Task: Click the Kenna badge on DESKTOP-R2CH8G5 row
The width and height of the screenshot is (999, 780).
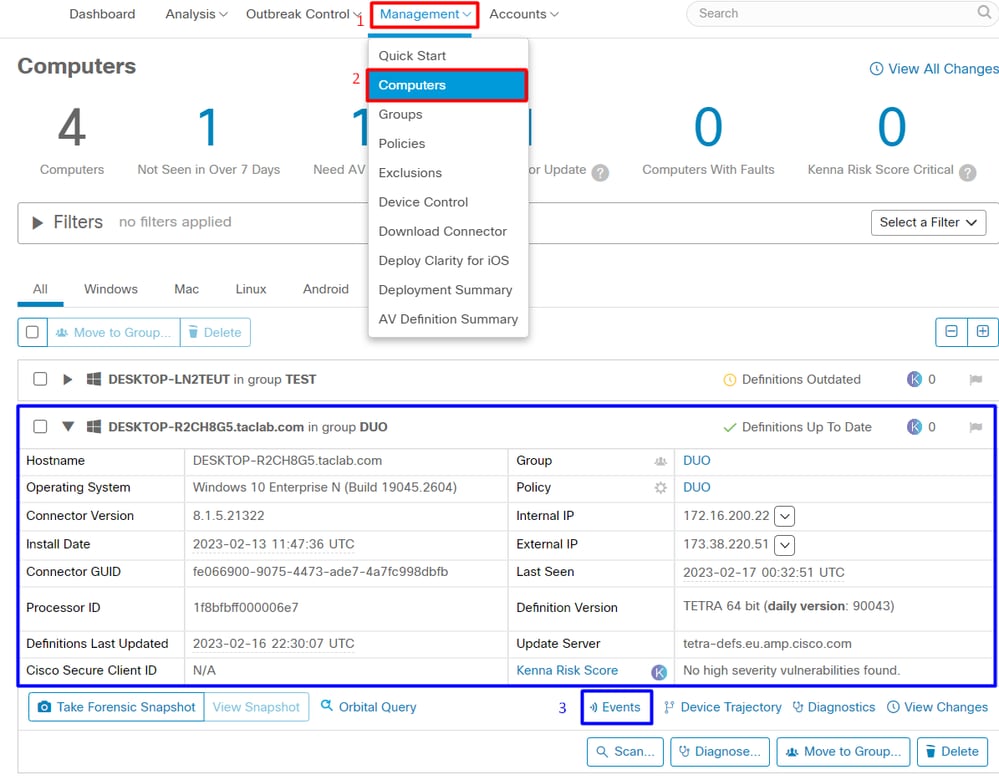Action: 914,427
